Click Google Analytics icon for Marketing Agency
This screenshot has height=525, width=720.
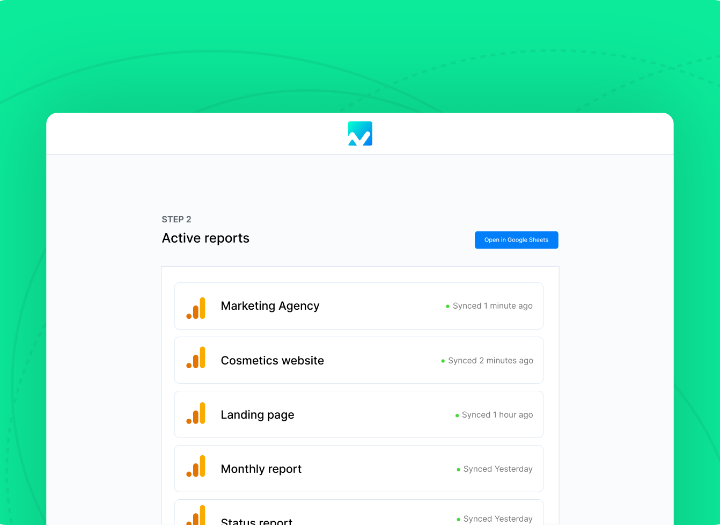coord(196,308)
